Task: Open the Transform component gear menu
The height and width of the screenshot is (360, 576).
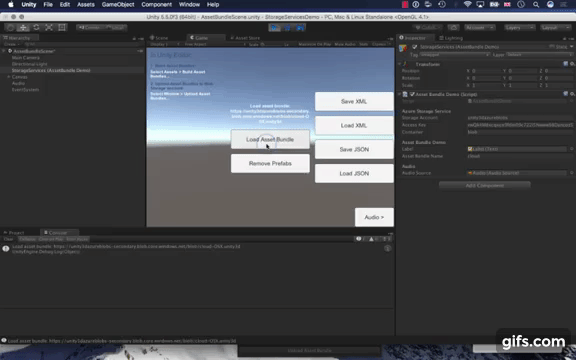Action: coord(572,64)
